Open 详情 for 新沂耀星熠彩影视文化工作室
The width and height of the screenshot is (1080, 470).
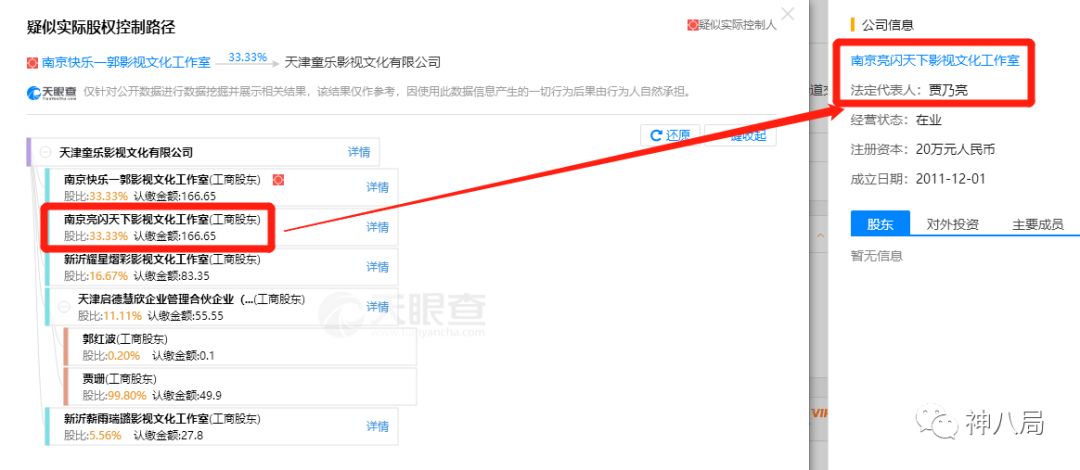377,267
